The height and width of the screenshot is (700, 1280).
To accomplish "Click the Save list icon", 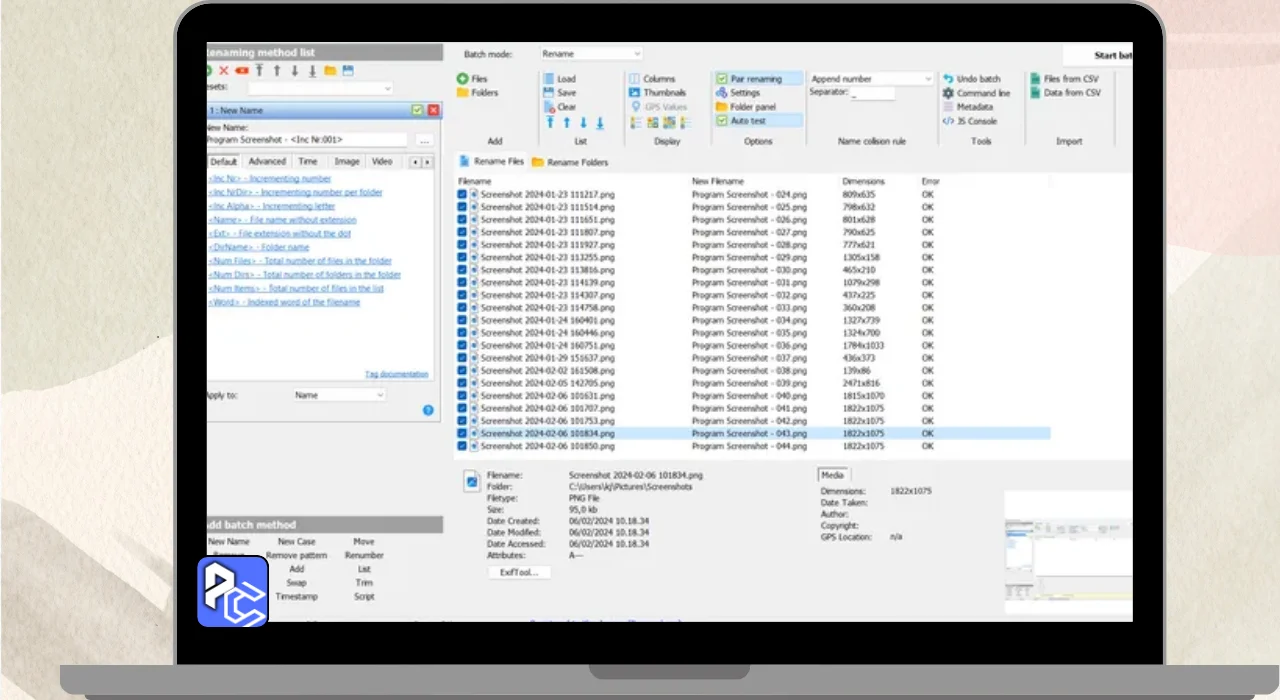I will 550,93.
